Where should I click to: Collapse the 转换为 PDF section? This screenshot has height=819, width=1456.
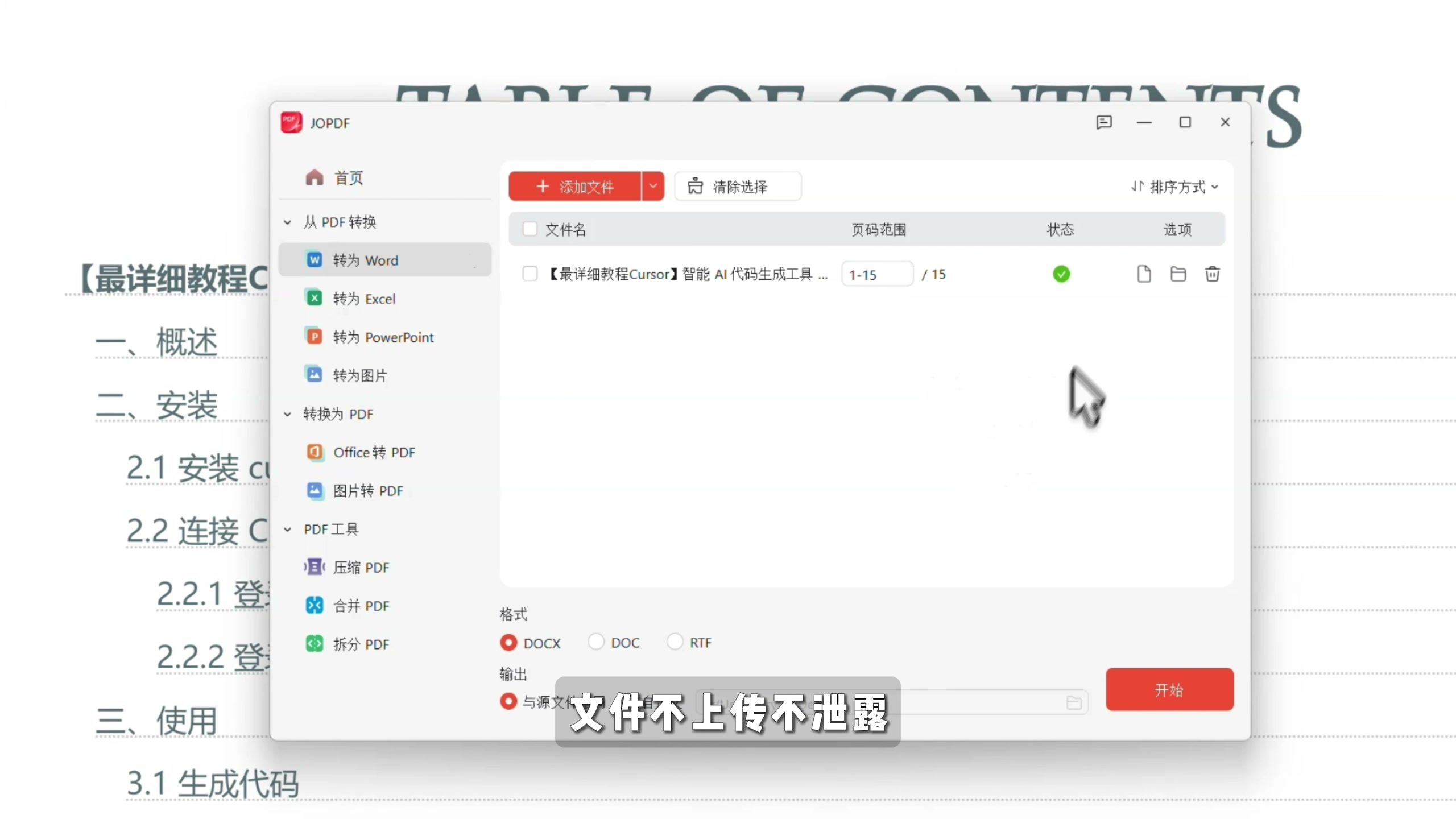(x=288, y=414)
